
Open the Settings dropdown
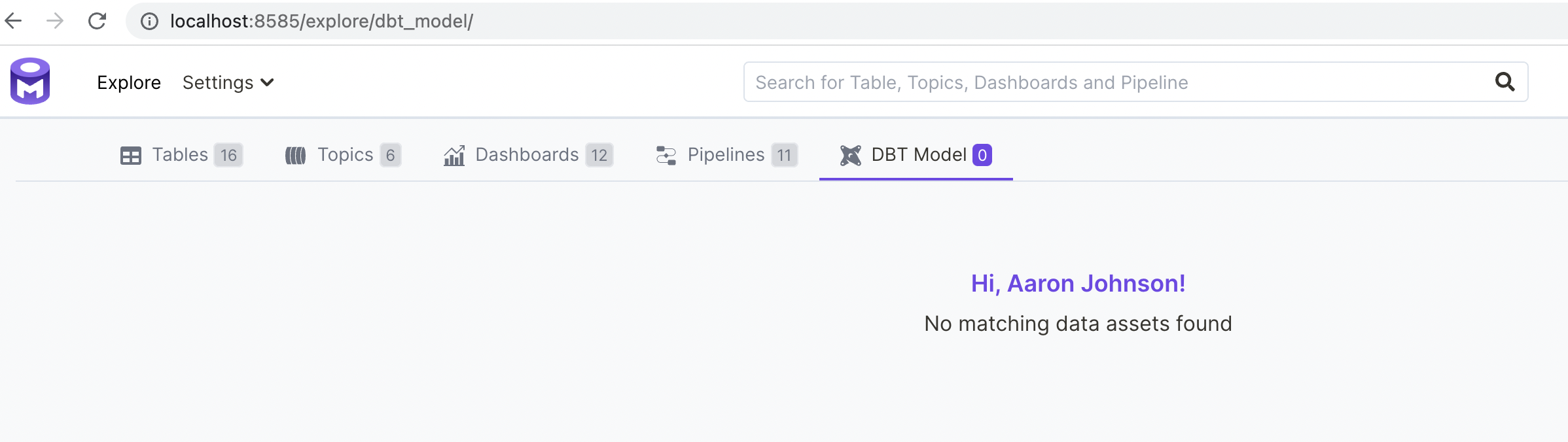(219, 82)
